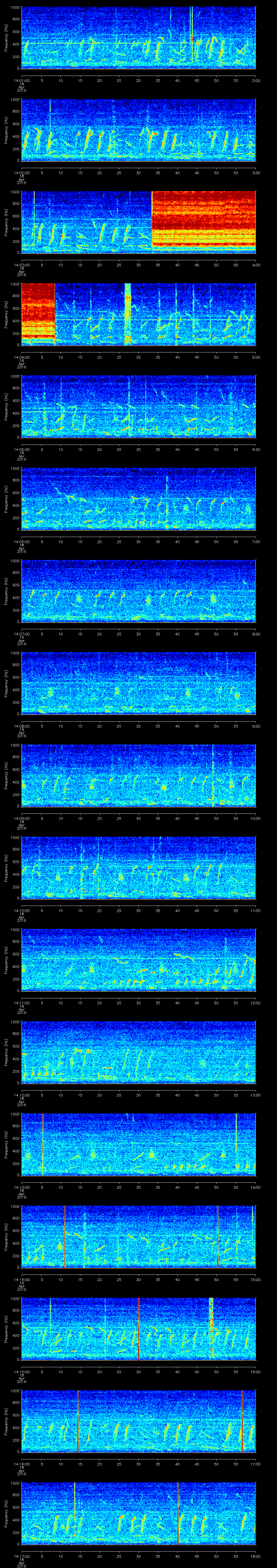Click the '9:00' end-of-axis label
Viewport: 277px width, 1568px height.
click(256, 726)
